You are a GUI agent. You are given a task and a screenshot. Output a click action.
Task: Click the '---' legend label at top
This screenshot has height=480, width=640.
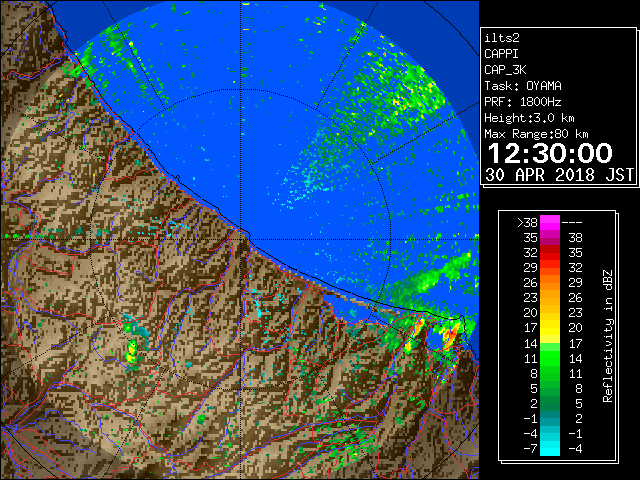[x=572, y=223]
